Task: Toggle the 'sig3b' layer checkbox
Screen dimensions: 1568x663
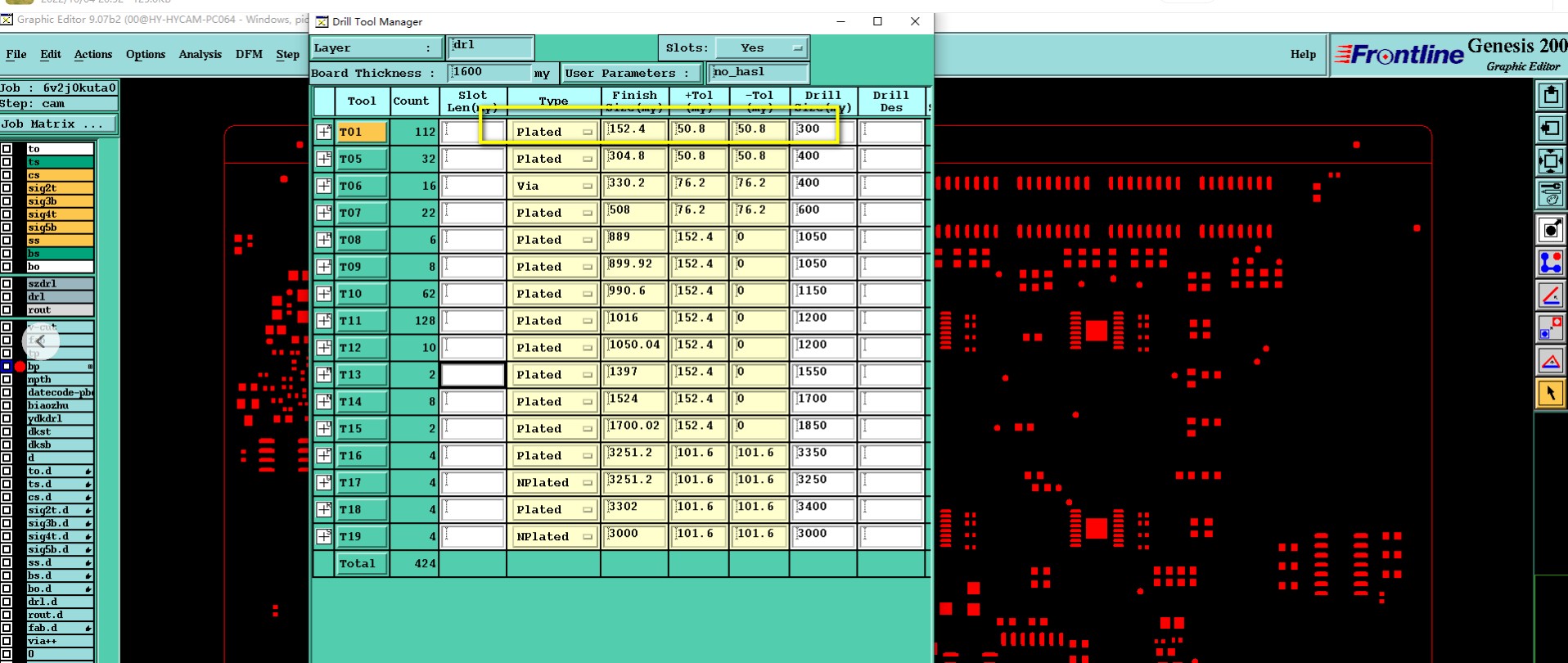Action: (7, 201)
